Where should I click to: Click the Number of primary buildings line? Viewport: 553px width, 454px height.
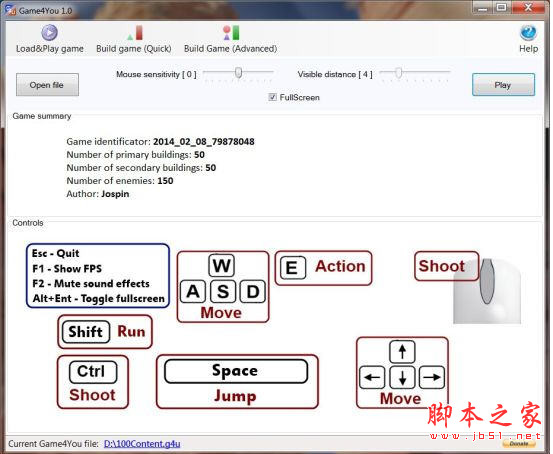tap(135, 155)
